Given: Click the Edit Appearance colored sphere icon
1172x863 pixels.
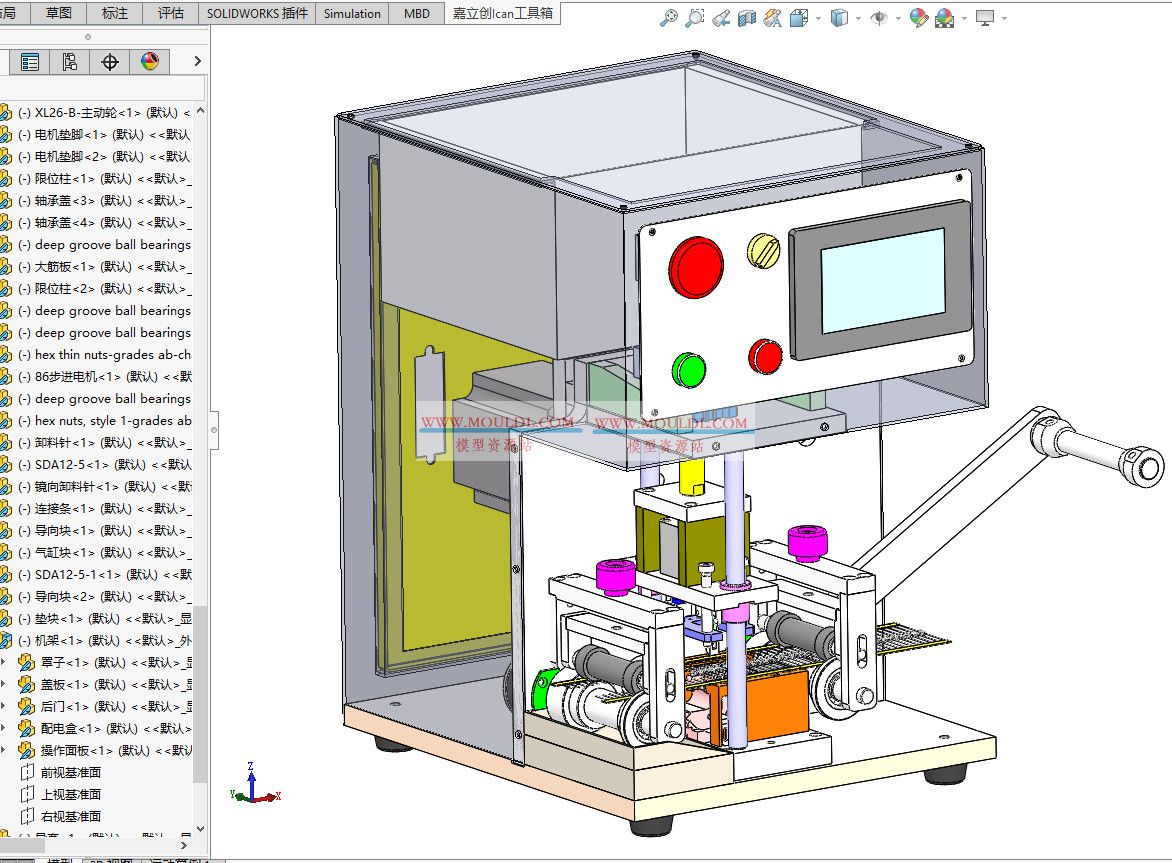Looking at the screenshot, I should (x=919, y=17).
